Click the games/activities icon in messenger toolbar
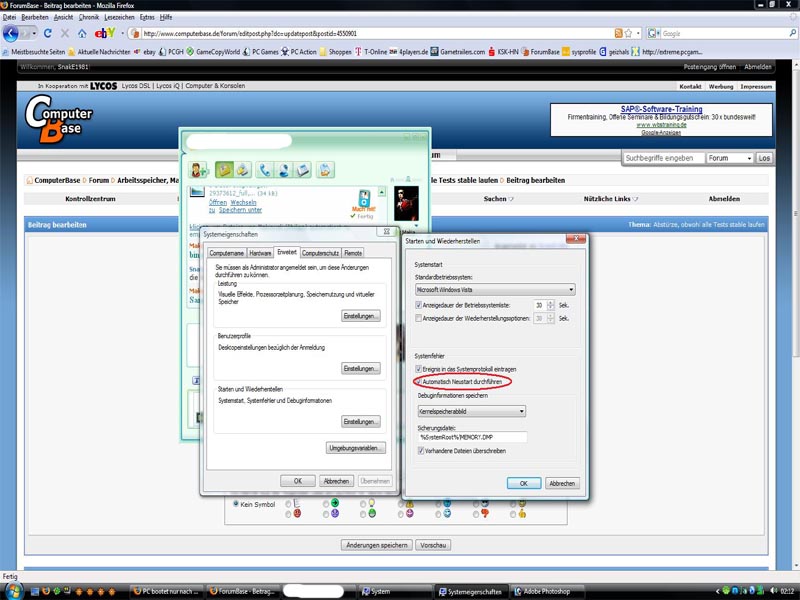This screenshot has width=800, height=600. point(325,170)
